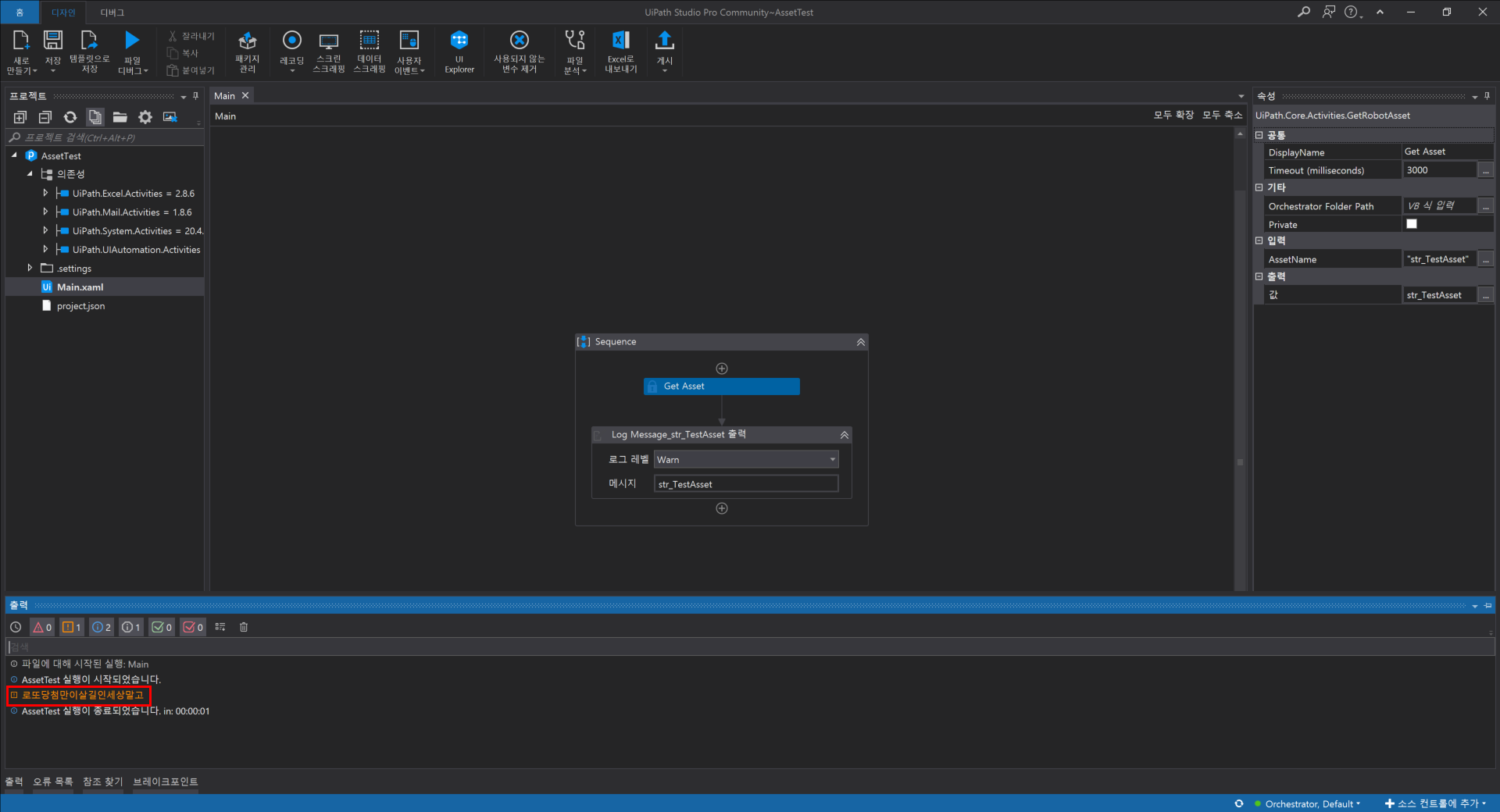Expand UiPath.System.Activities dependency
1500x812 pixels.
pyautogui.click(x=45, y=230)
